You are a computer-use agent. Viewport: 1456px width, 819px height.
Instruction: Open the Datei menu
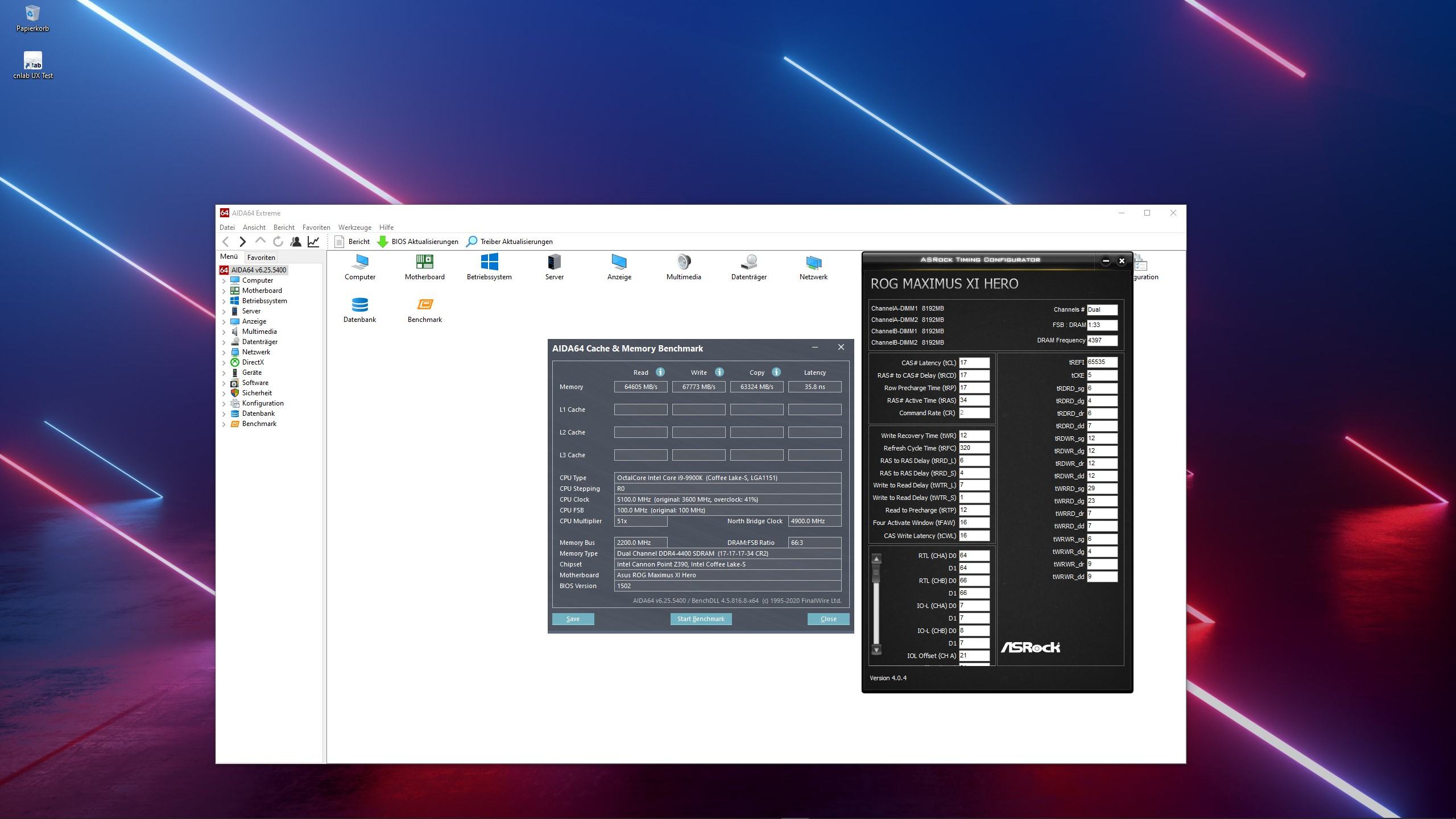point(227,227)
